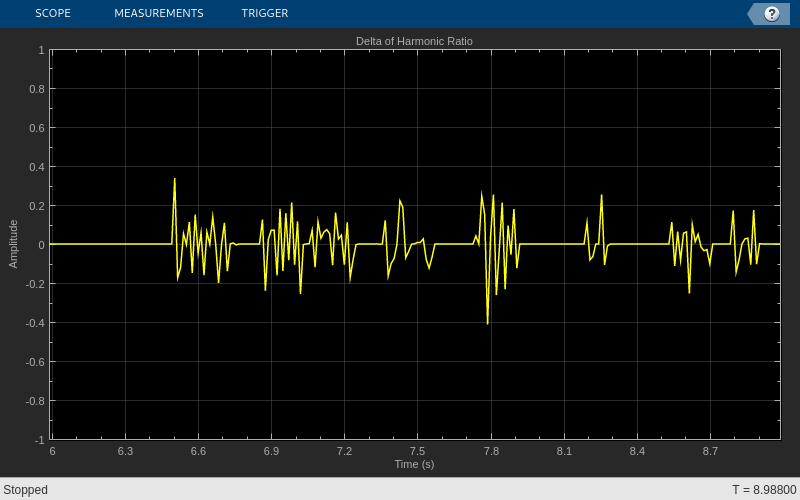
Task: Click the 'Time (s)' x-axis label
Action: pyautogui.click(x=414, y=464)
